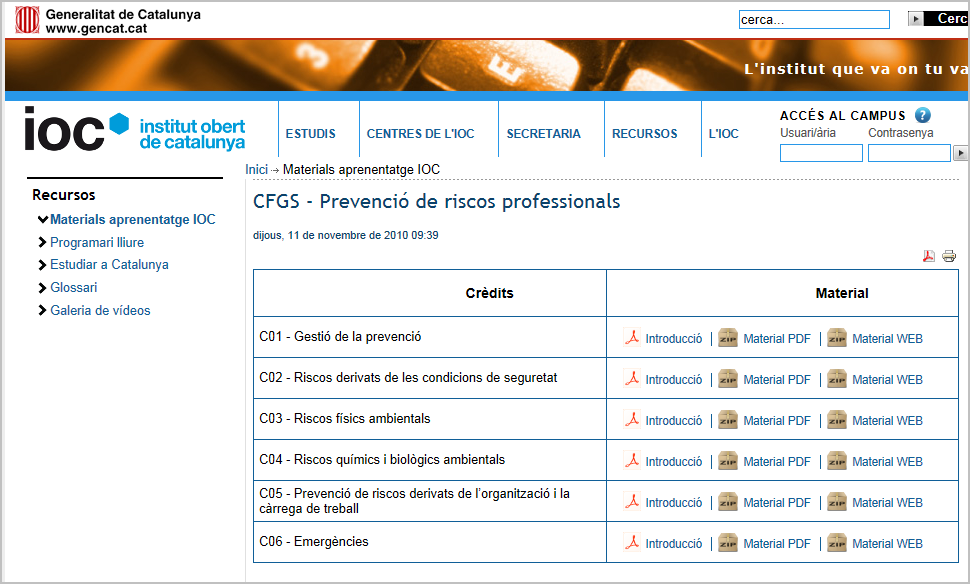
Task: Click the printer icon above the table
Action: click(x=949, y=256)
